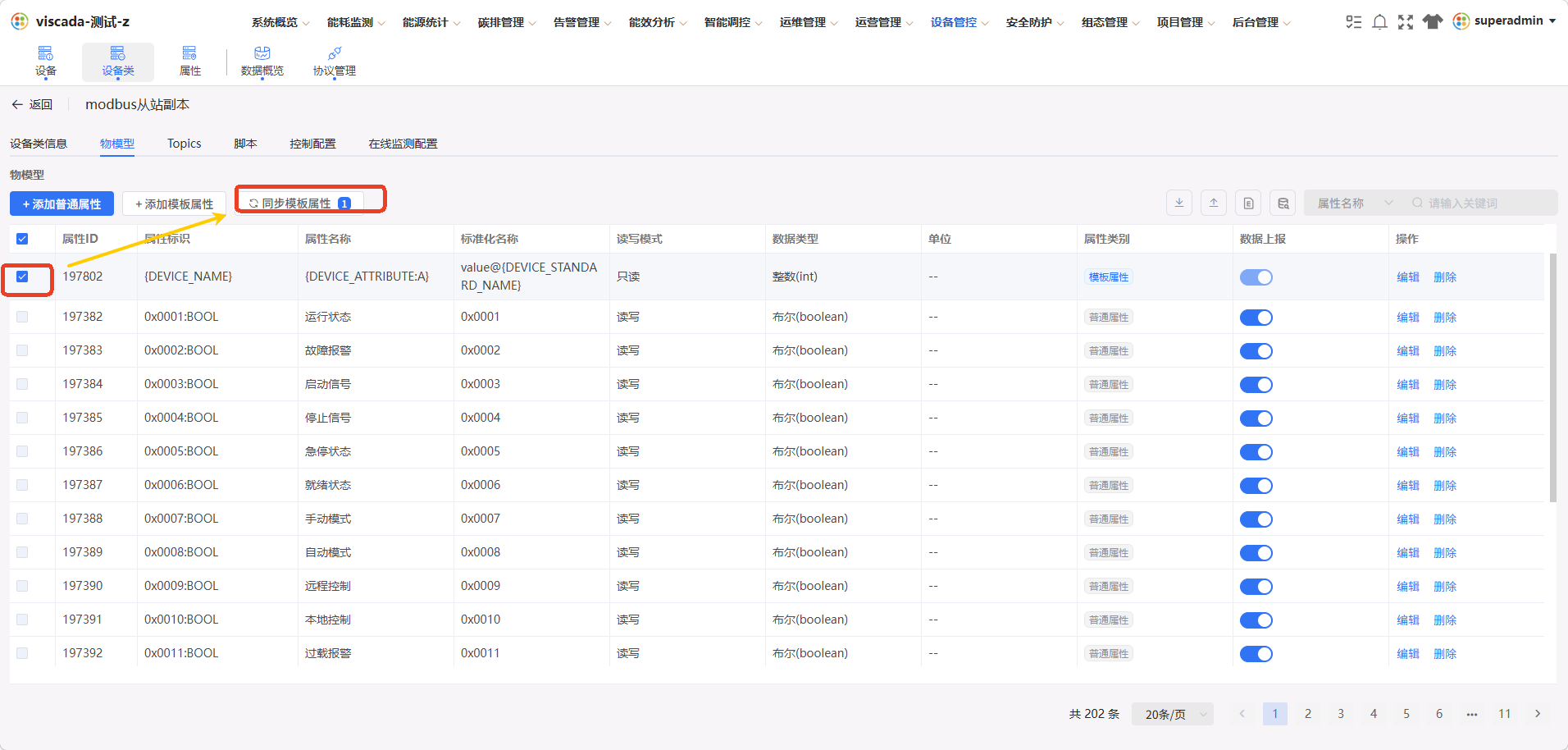Image resolution: width=1568 pixels, height=750 pixels.
Task: Open the 20条/页 page size dropdown
Action: point(1173,714)
